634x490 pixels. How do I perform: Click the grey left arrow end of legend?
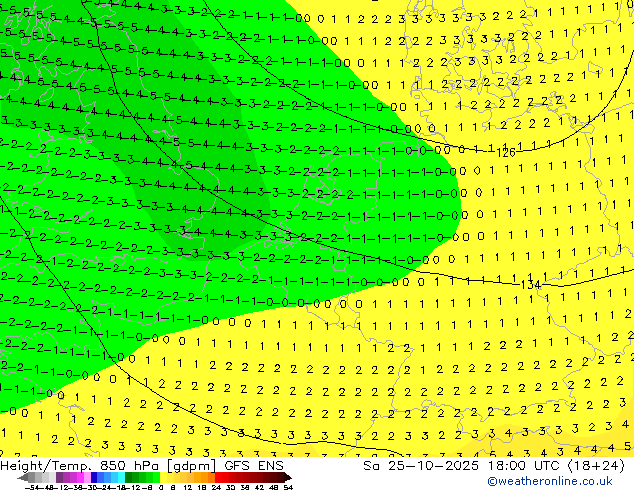click(23, 477)
